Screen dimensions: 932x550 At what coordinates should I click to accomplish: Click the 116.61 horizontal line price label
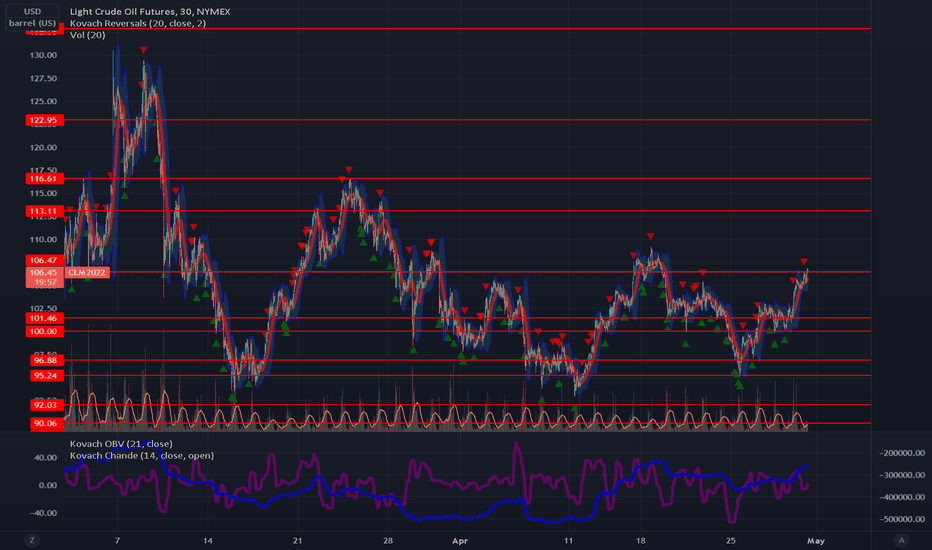coord(44,178)
